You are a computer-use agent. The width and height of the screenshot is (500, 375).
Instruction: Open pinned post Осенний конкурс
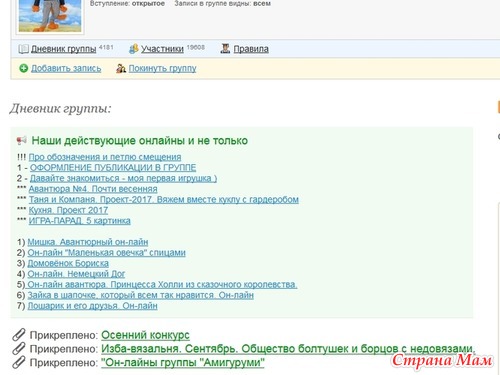point(145,335)
